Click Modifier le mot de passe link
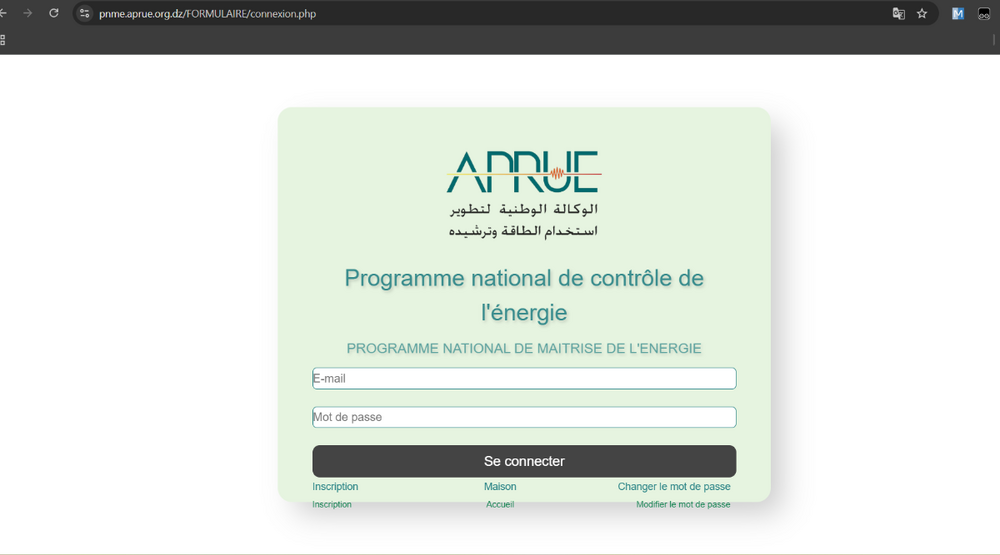 click(683, 505)
